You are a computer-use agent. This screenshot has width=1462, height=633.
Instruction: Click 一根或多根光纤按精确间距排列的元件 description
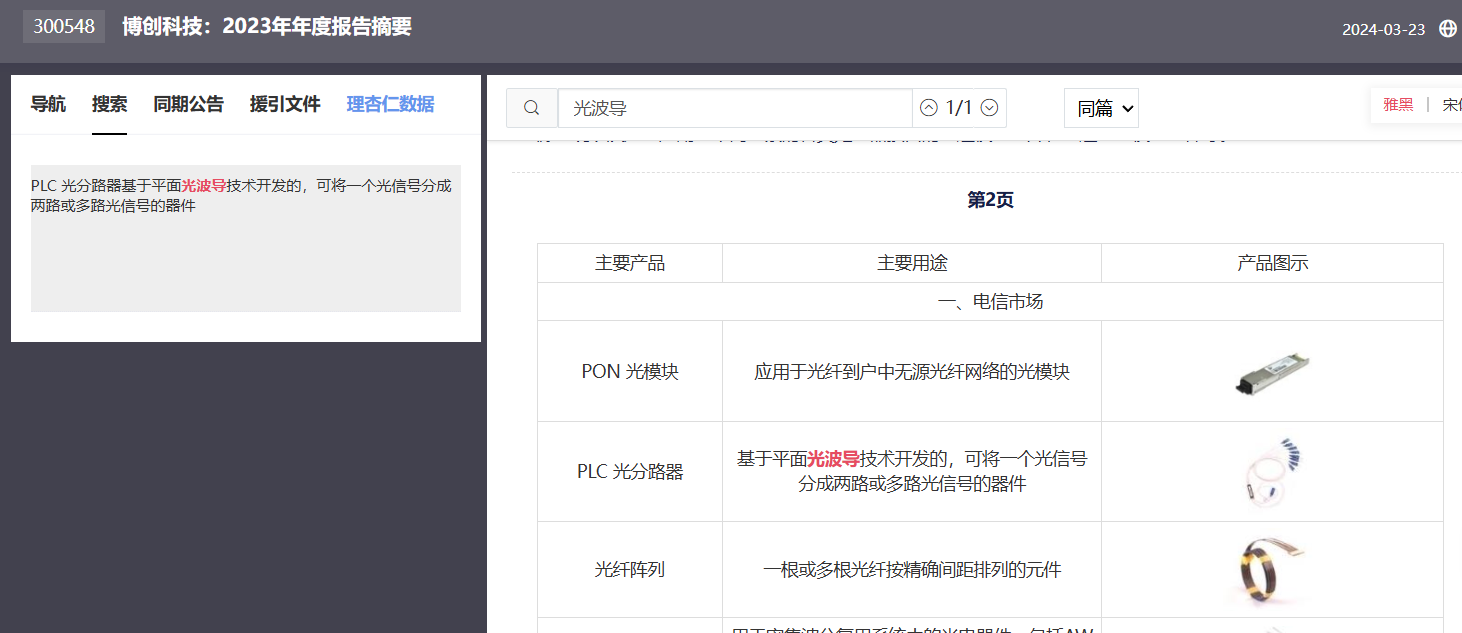click(x=912, y=569)
